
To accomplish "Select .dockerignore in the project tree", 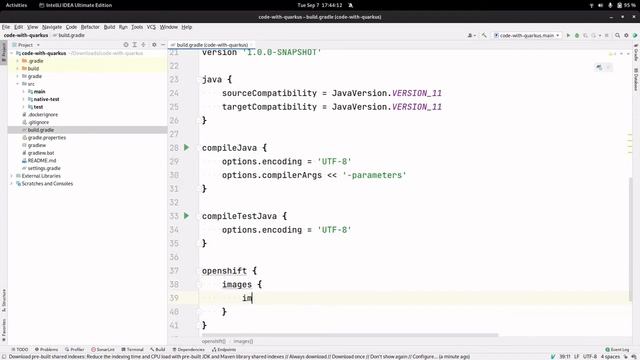I will pos(43,115).
